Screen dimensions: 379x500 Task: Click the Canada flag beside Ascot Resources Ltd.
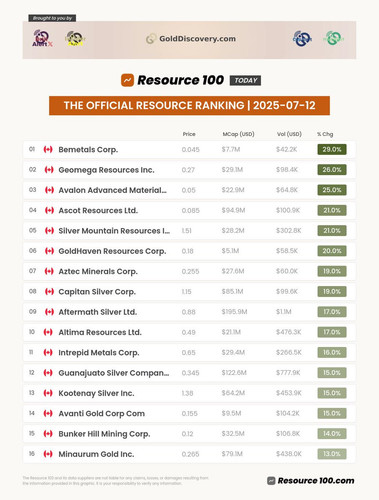49,210
